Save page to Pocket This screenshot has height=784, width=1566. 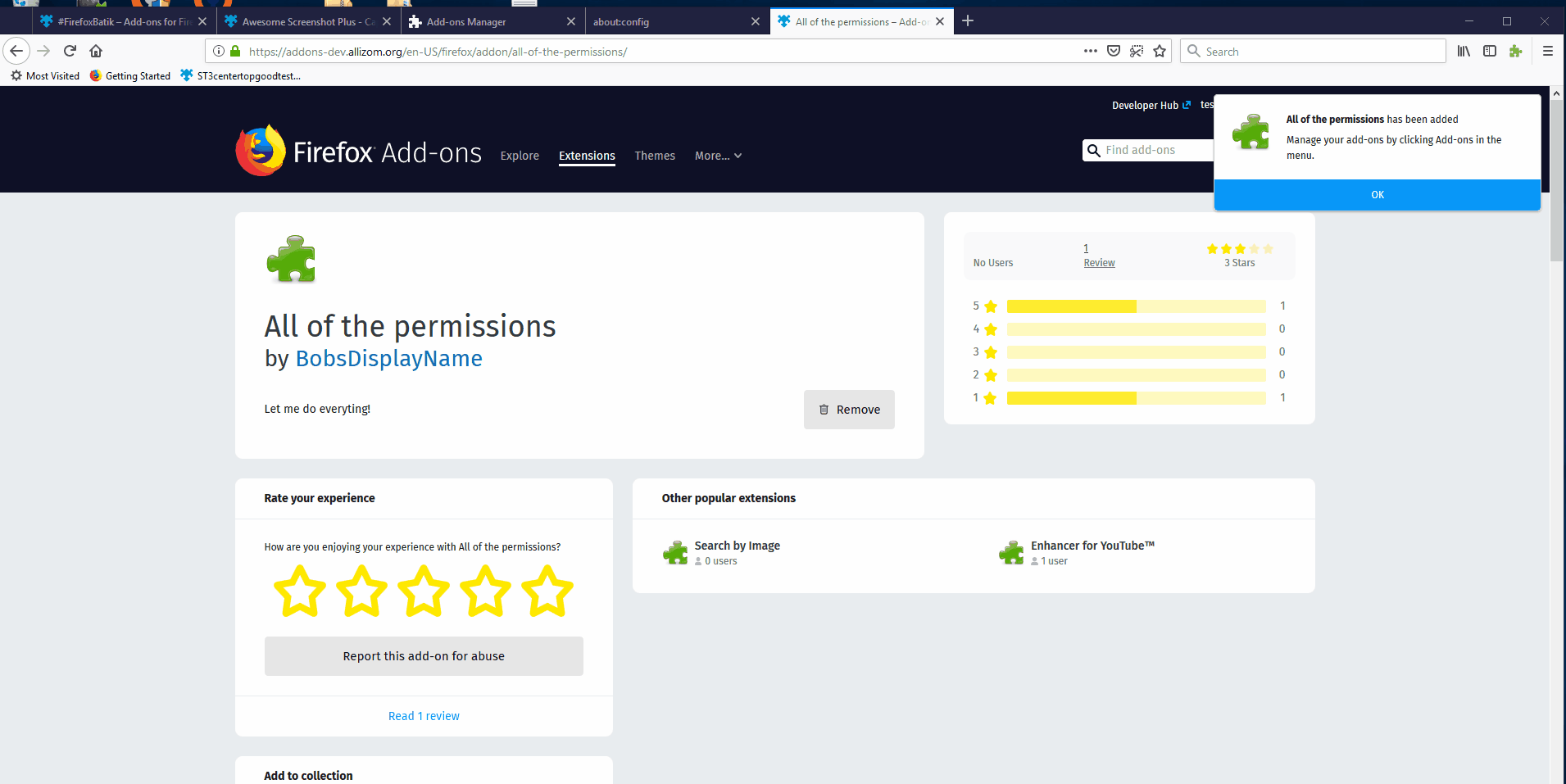pyautogui.click(x=1114, y=51)
